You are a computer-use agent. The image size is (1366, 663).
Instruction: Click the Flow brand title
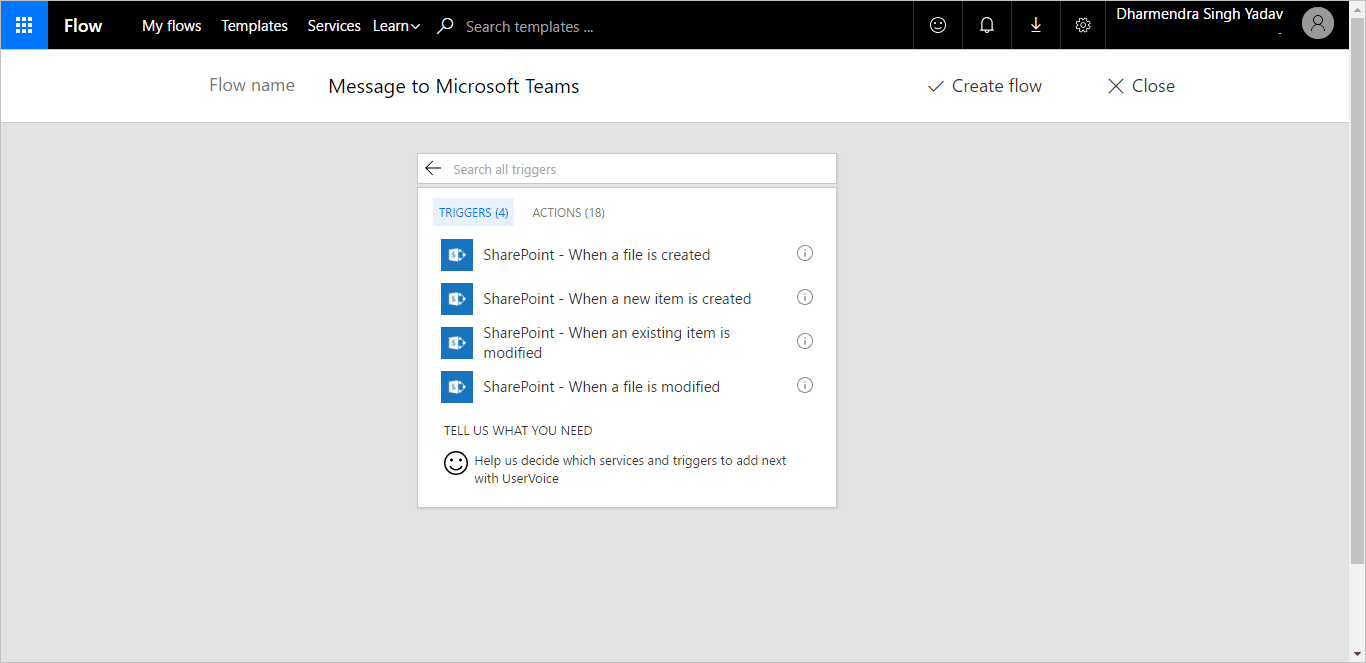(x=83, y=26)
